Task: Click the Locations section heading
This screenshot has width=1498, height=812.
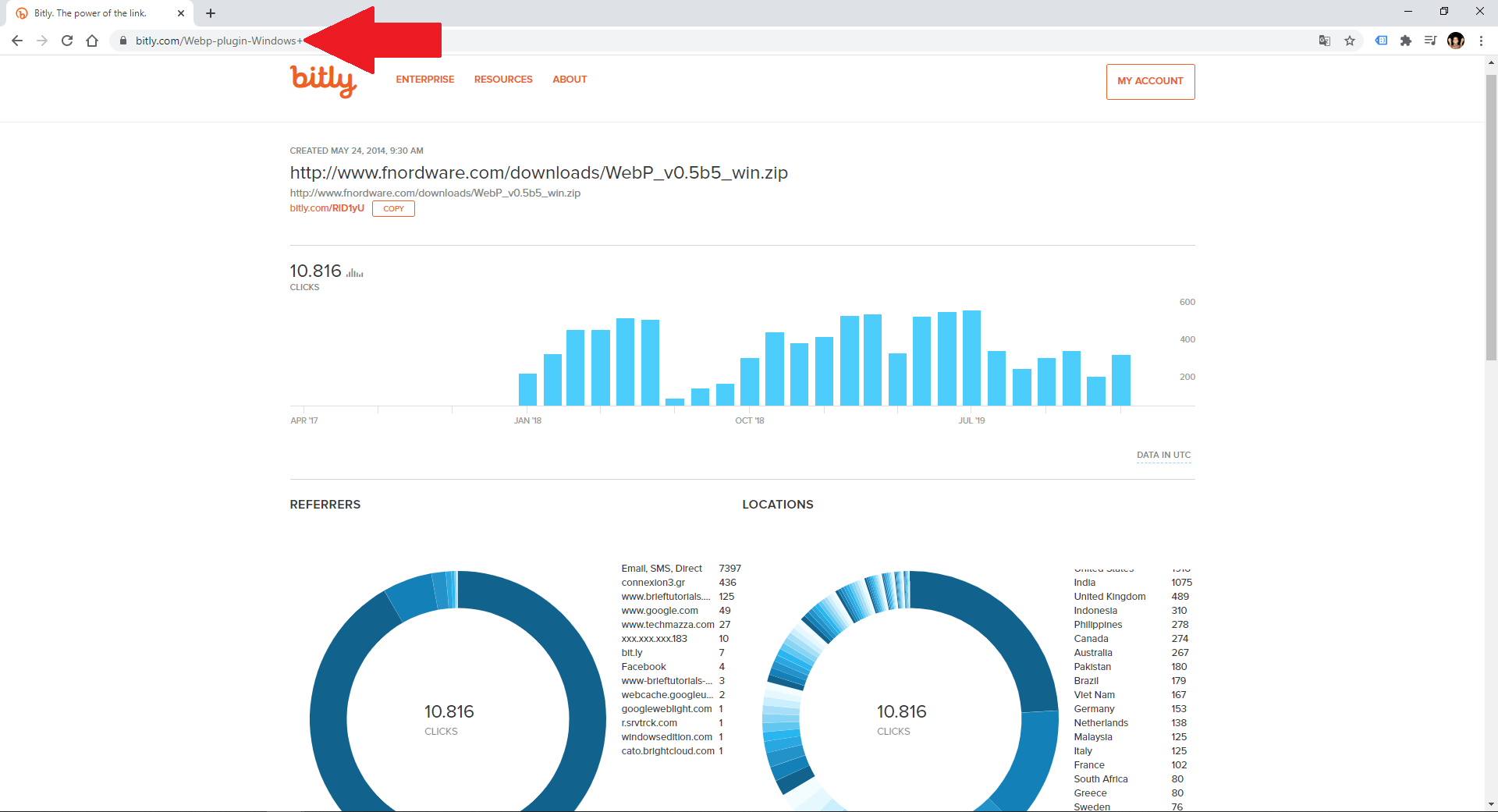Action: point(778,505)
